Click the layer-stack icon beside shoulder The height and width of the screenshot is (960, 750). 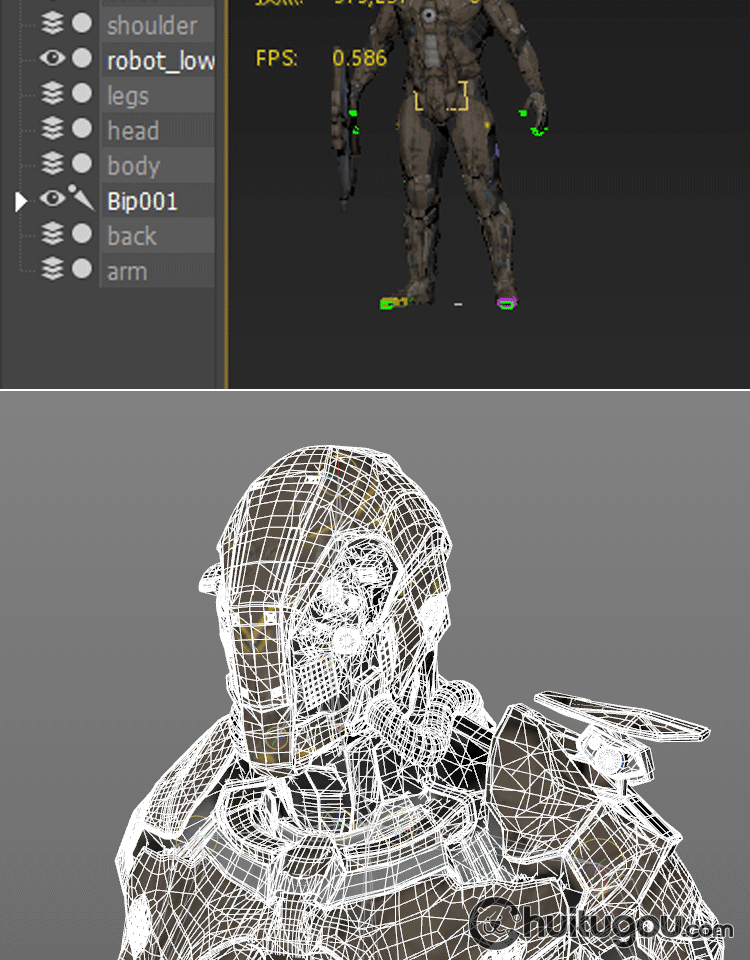pos(53,23)
